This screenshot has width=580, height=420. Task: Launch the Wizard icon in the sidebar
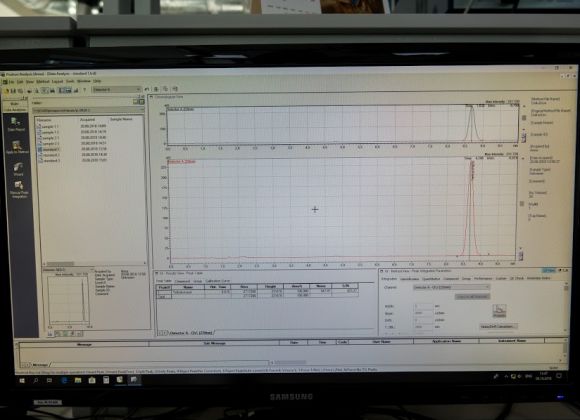pyautogui.click(x=18, y=169)
